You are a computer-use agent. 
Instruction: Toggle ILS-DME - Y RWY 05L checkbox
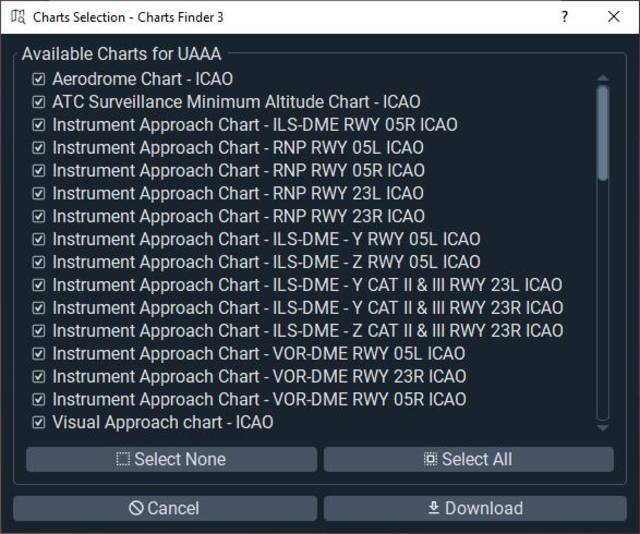(39, 239)
